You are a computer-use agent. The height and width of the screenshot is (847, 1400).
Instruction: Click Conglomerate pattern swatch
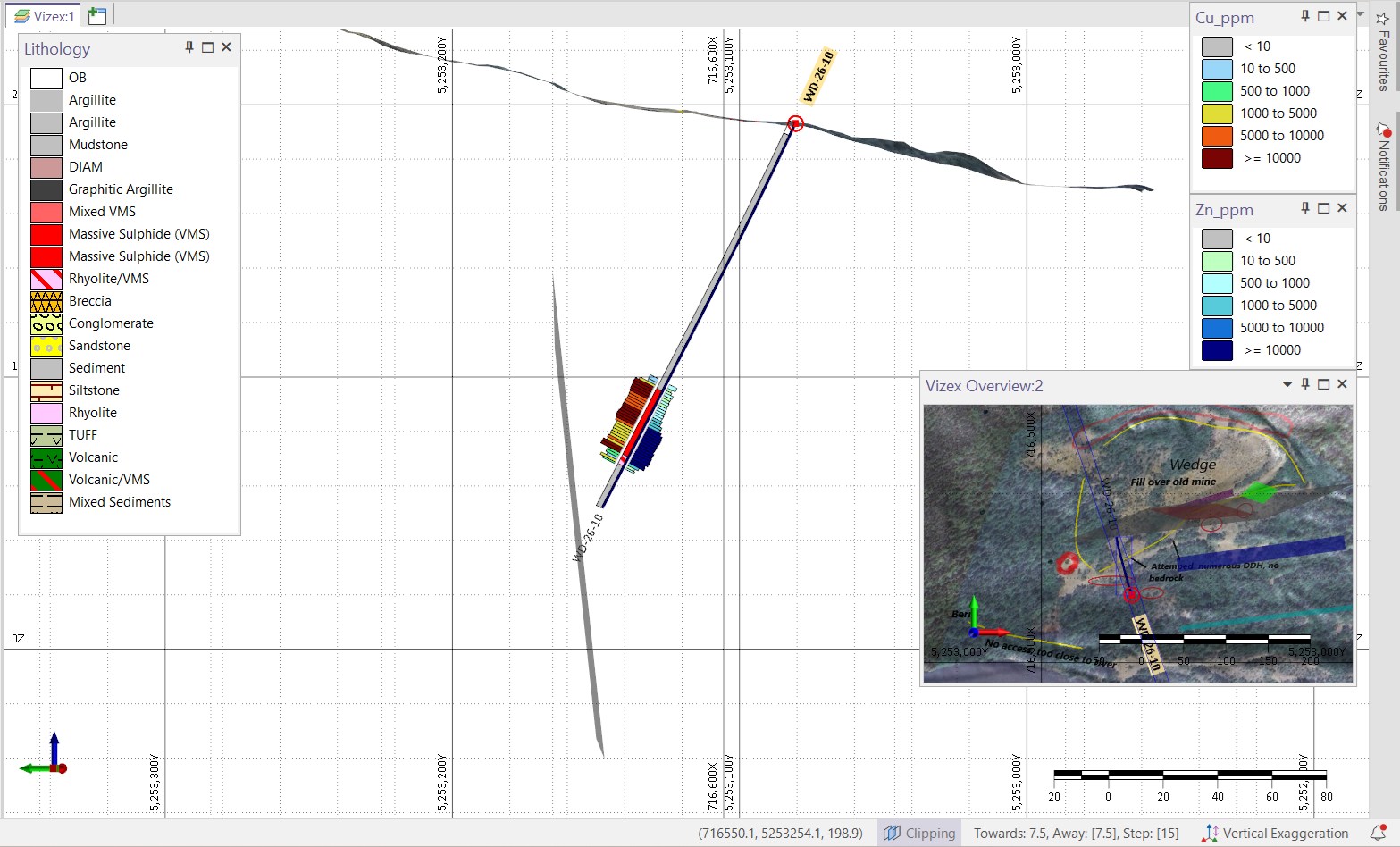coord(46,323)
